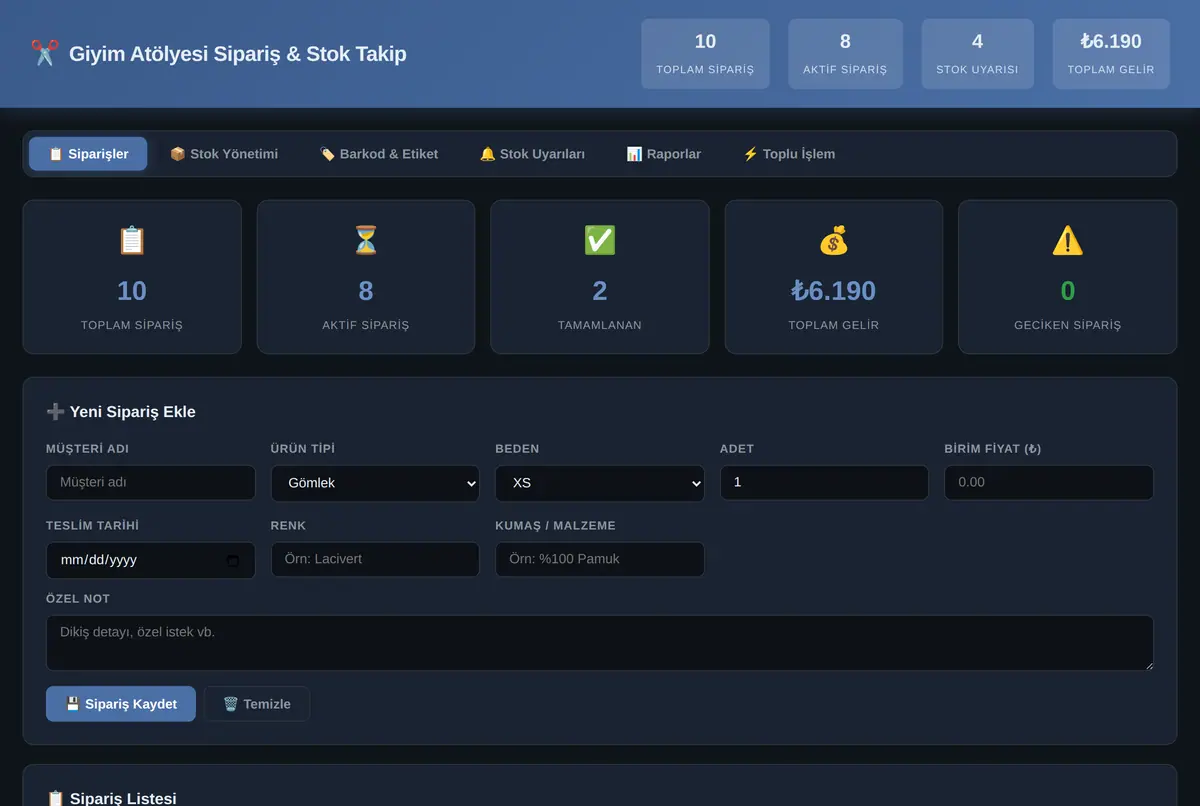The height and width of the screenshot is (806, 1200).
Task: Click the hourglass icon on Aktif Sipariş card
Action: [366, 240]
